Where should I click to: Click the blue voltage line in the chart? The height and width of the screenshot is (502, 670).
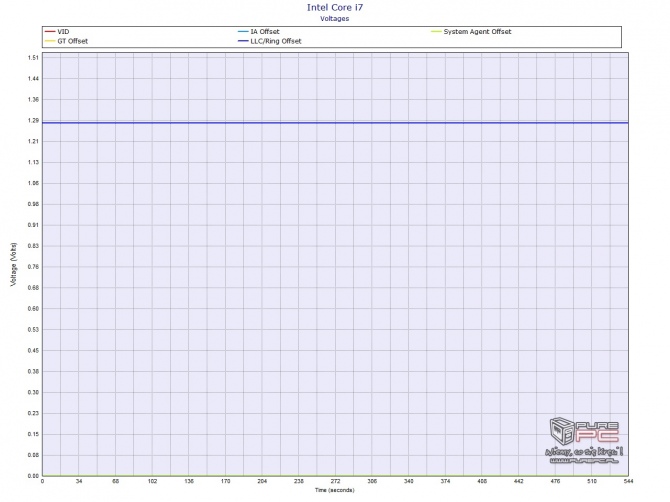click(x=335, y=123)
